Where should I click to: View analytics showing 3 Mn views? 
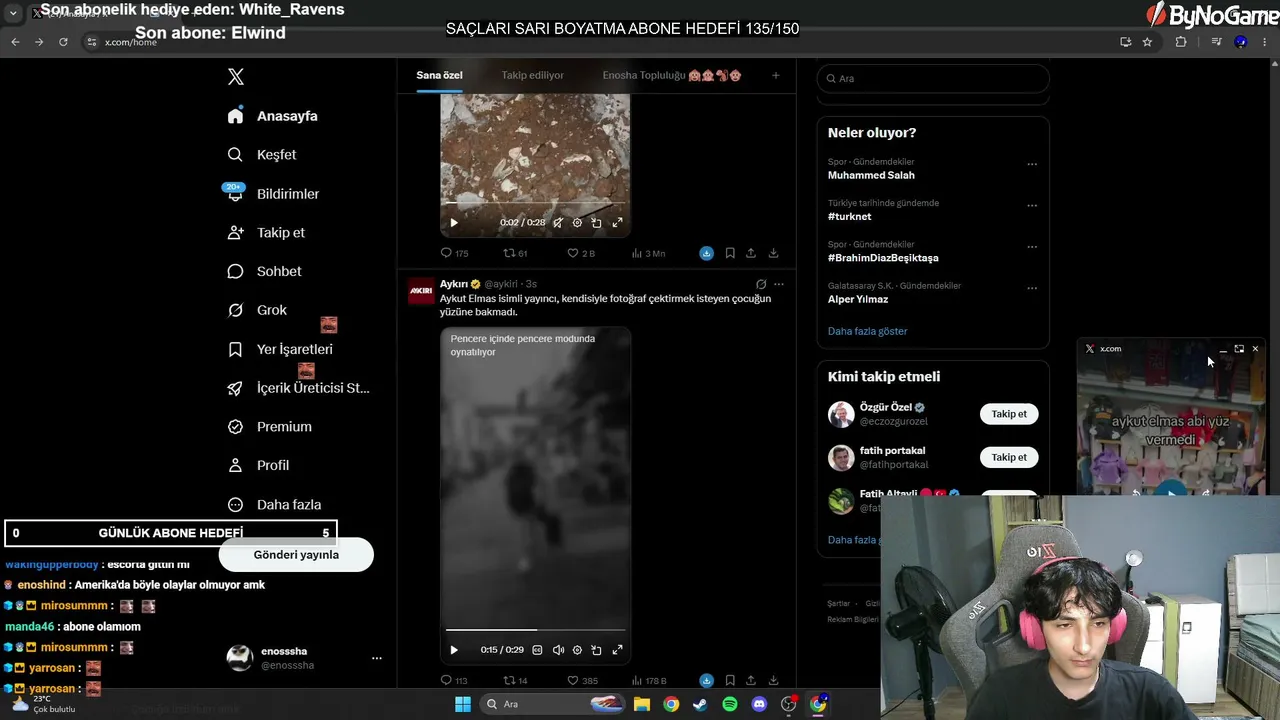pyautogui.click(x=649, y=253)
